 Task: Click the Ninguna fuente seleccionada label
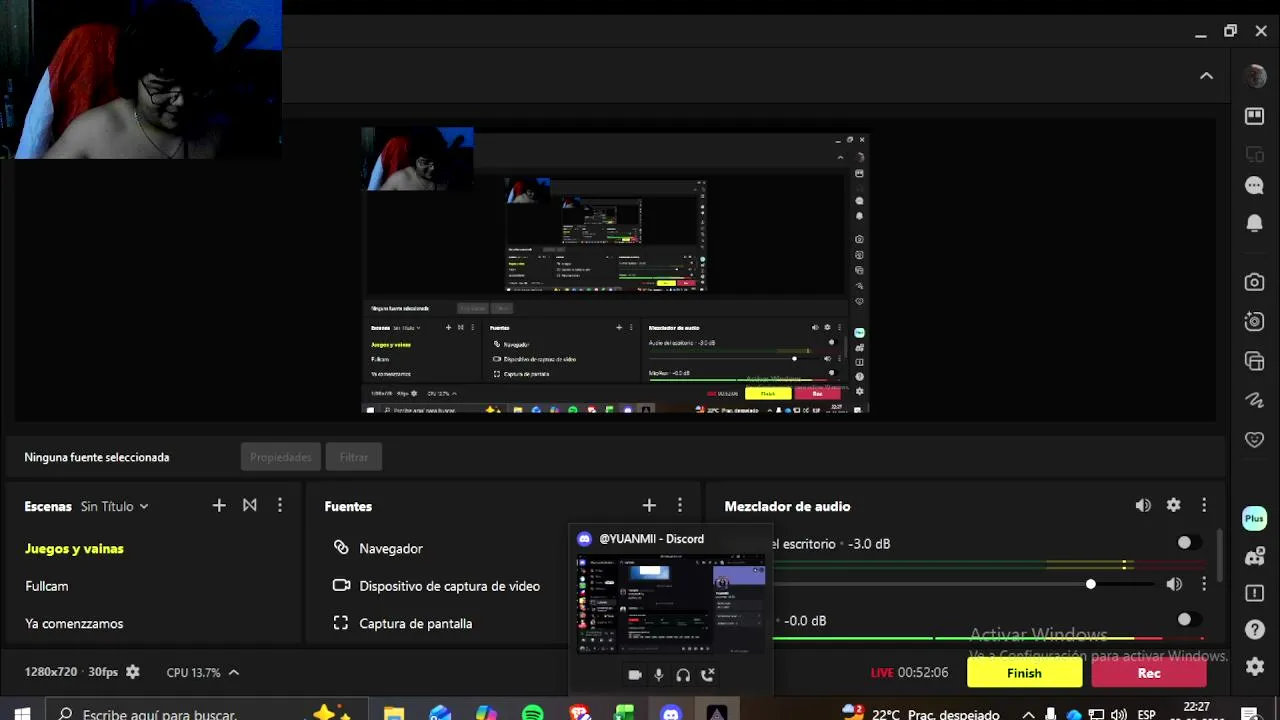click(97, 457)
